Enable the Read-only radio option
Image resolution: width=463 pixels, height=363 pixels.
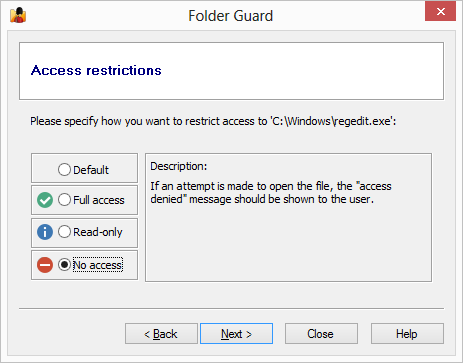(64, 232)
